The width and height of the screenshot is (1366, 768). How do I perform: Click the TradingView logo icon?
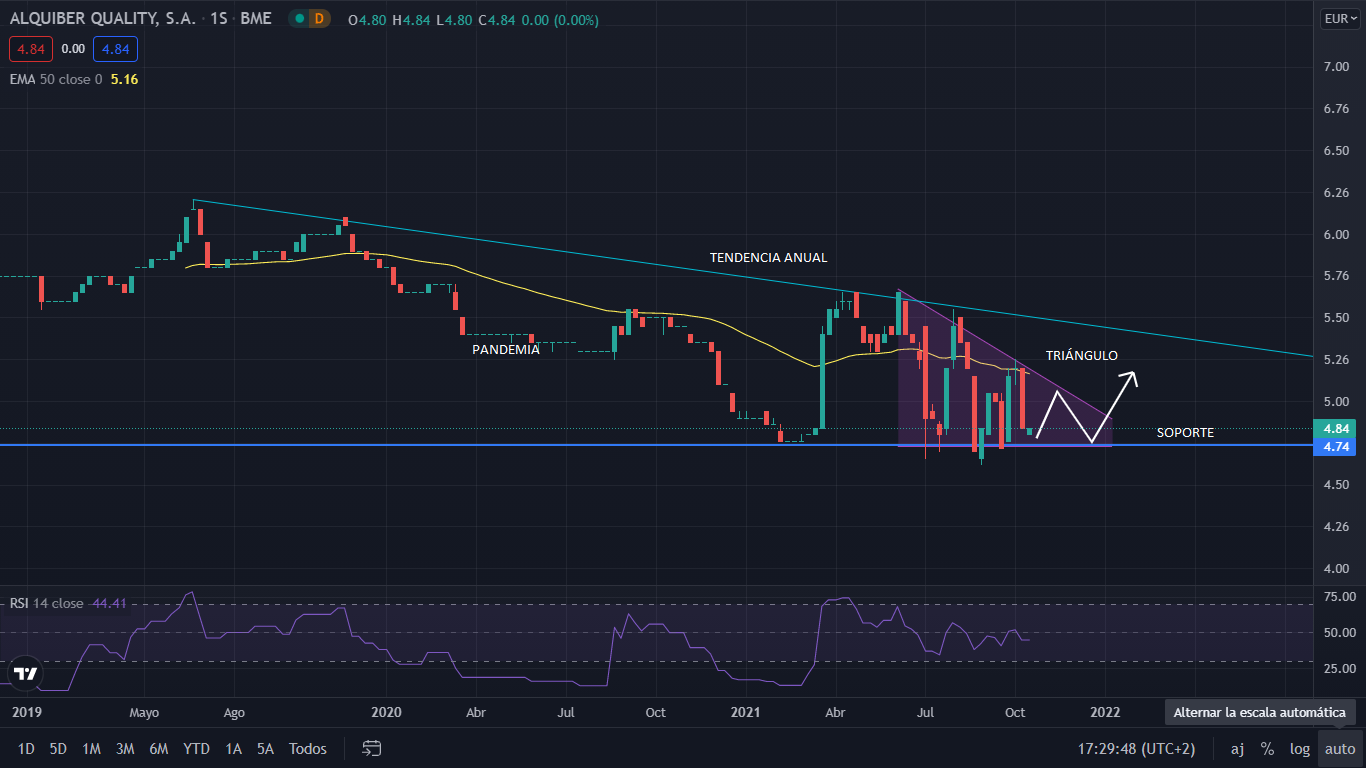pyautogui.click(x=26, y=674)
